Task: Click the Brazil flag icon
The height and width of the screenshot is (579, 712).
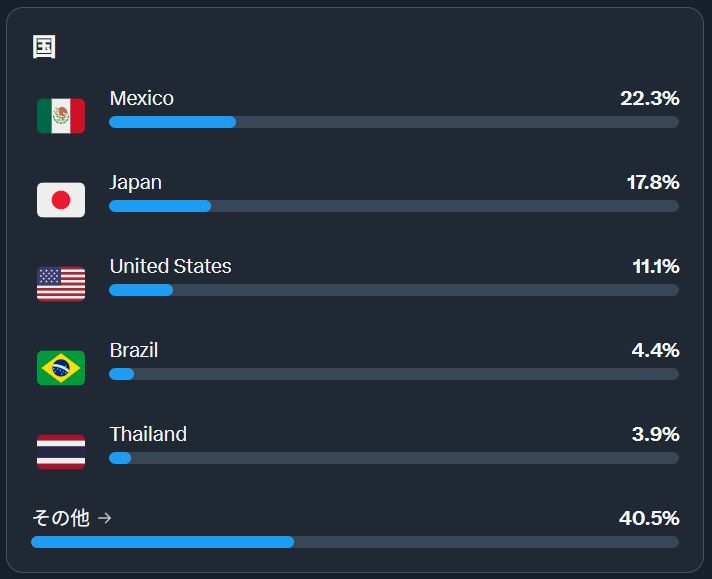Action: [x=61, y=368]
